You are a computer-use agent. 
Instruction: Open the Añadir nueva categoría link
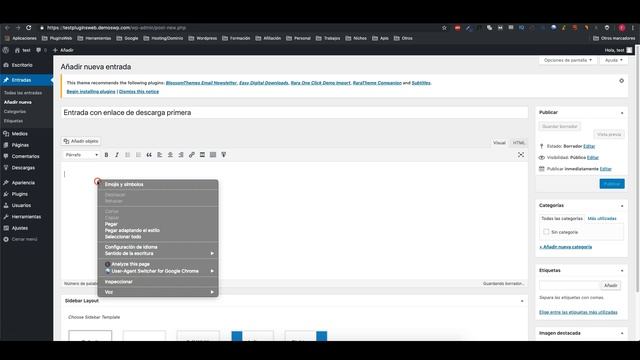[x=565, y=247]
